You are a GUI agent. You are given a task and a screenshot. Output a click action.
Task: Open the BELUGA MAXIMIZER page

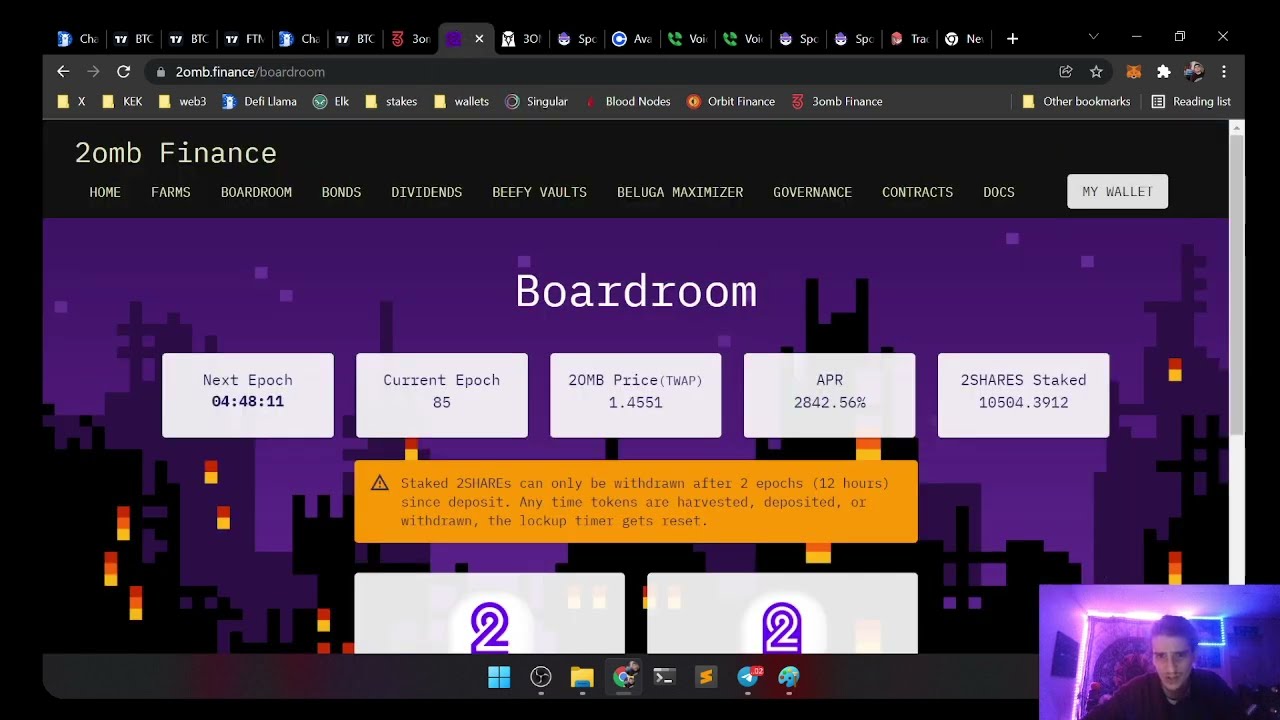(680, 192)
